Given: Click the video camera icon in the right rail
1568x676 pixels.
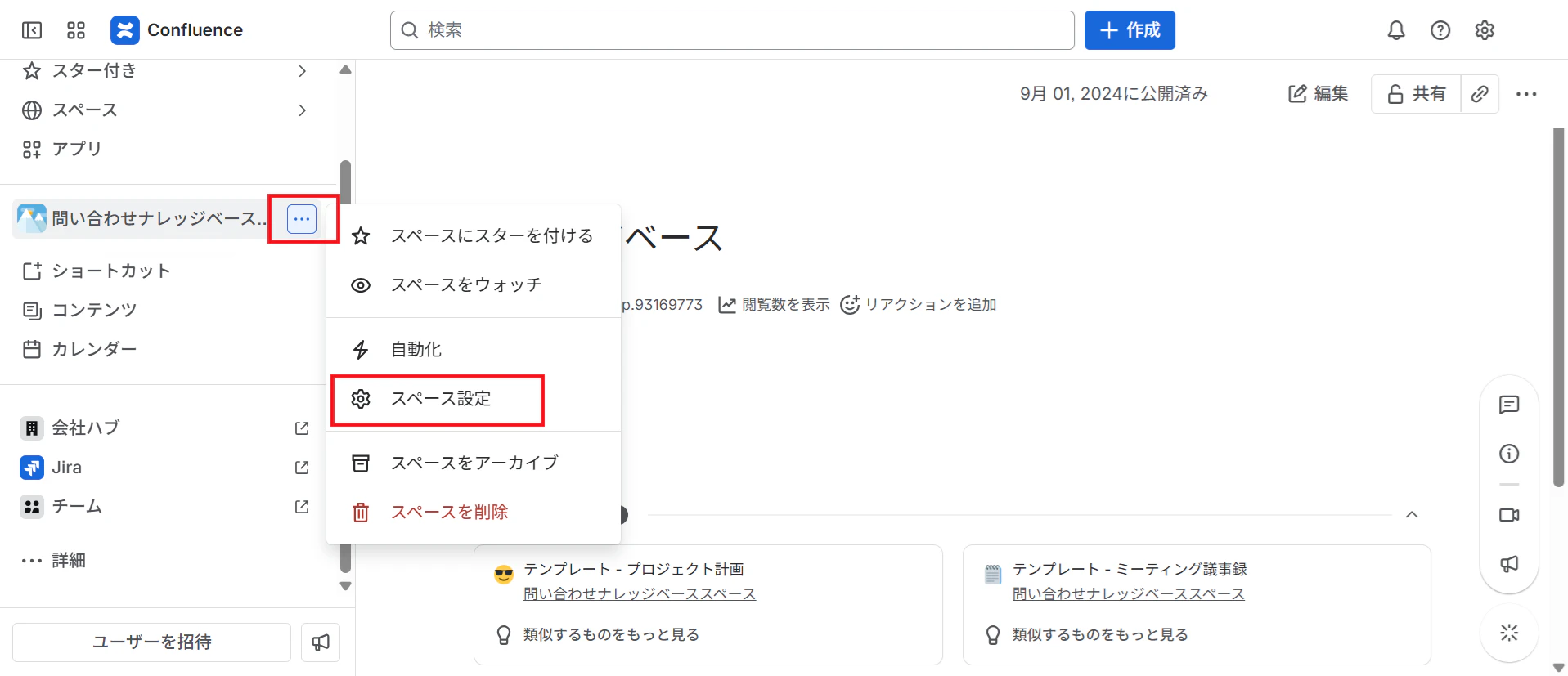Looking at the screenshot, I should tap(1509, 515).
